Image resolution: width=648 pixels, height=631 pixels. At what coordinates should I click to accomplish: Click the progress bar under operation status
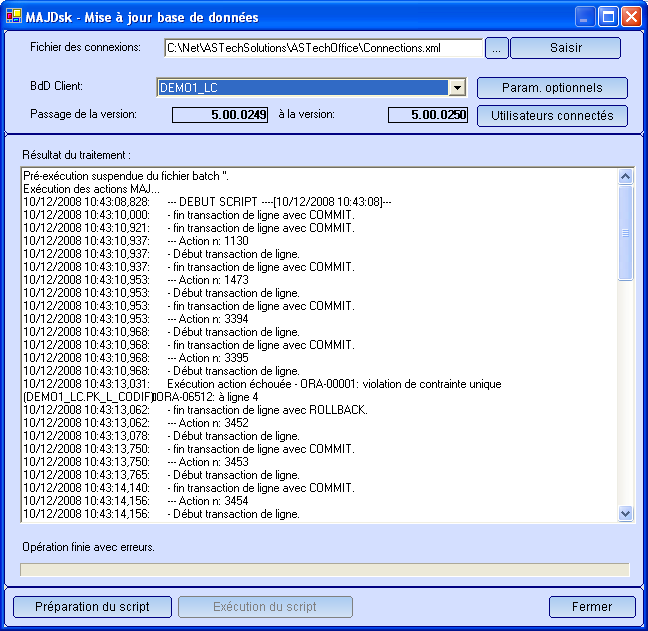pyautogui.click(x=325, y=569)
